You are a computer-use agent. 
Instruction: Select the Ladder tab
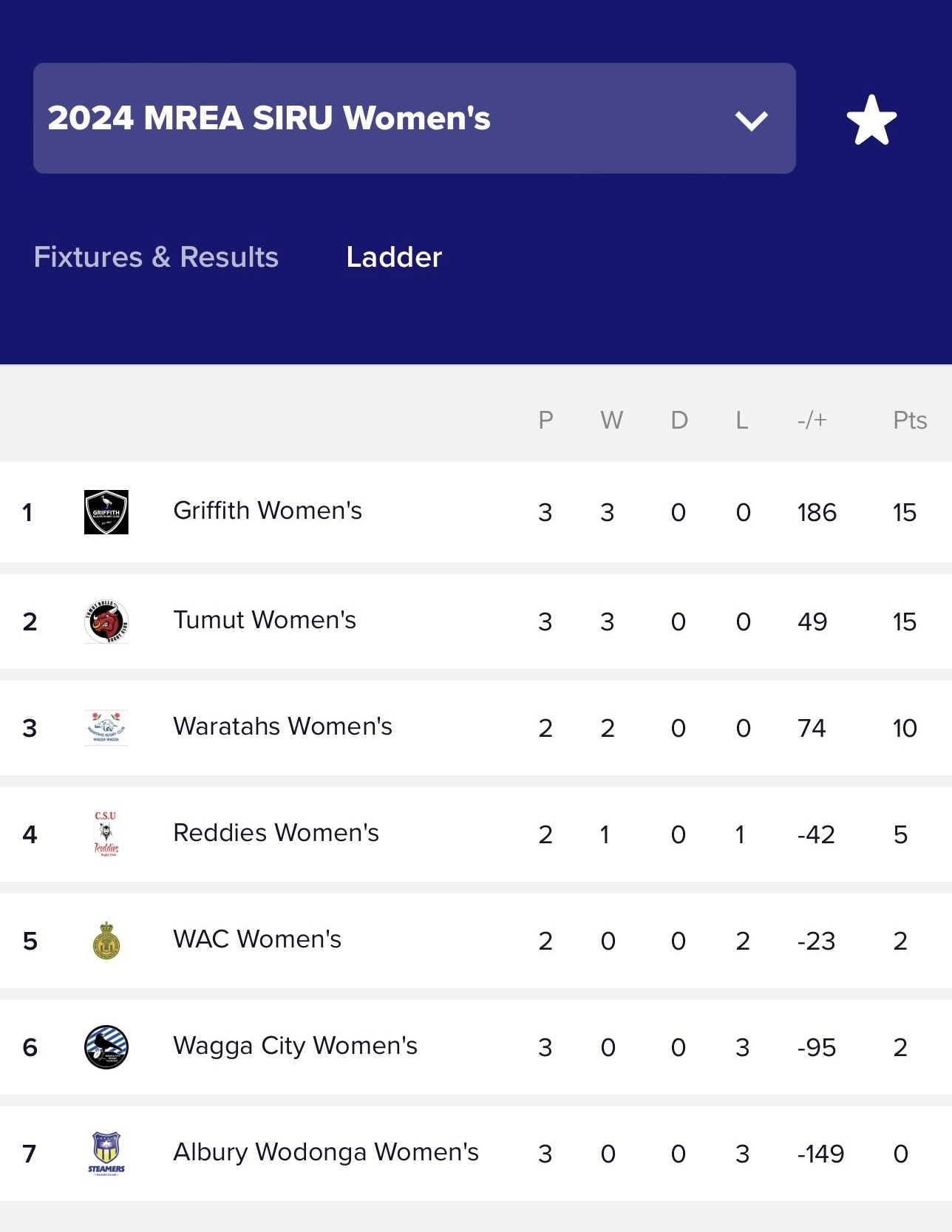(x=394, y=257)
